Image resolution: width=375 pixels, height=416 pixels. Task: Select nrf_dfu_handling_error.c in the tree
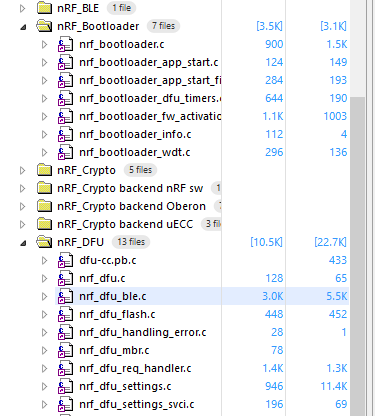pyautogui.click(x=143, y=332)
